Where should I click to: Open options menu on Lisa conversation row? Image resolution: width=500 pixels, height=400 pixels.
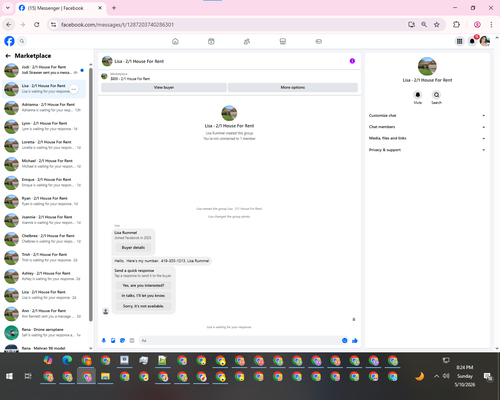(74, 89)
